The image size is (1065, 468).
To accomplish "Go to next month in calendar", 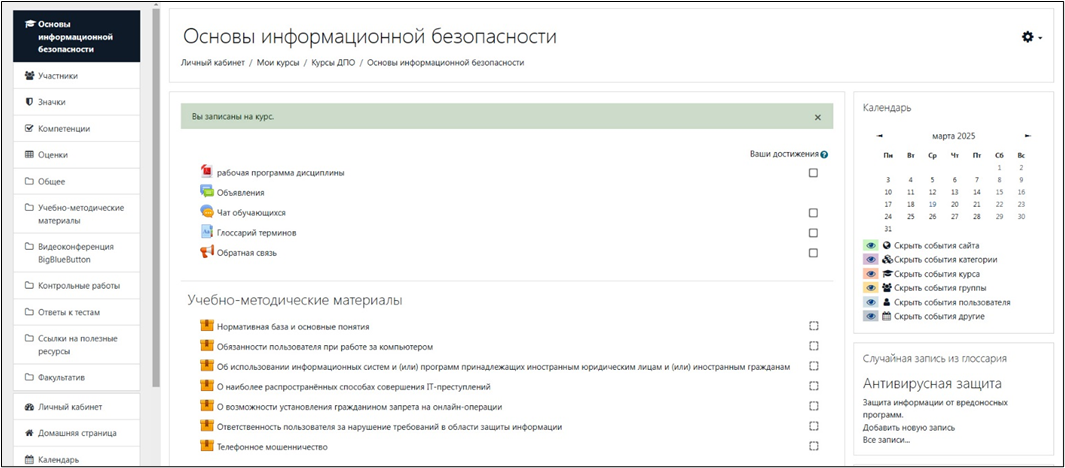I will (1027, 136).
